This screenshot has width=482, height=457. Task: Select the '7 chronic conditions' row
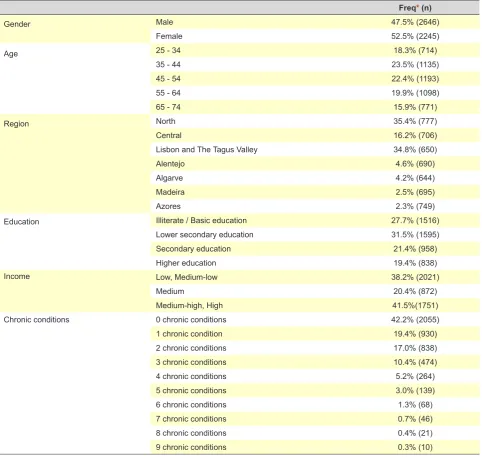pos(191,419)
